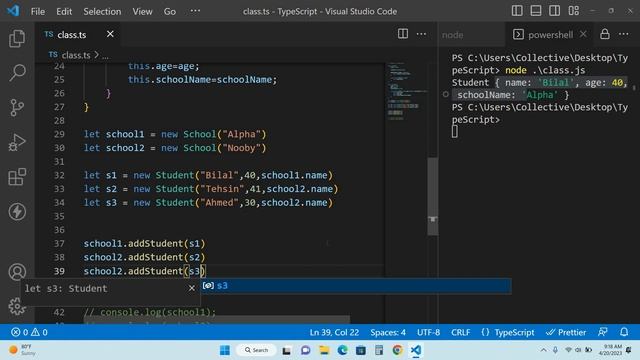This screenshot has height=360, width=640.
Task: Open the Chat icon on the taskbar
Action: click(x=305, y=350)
